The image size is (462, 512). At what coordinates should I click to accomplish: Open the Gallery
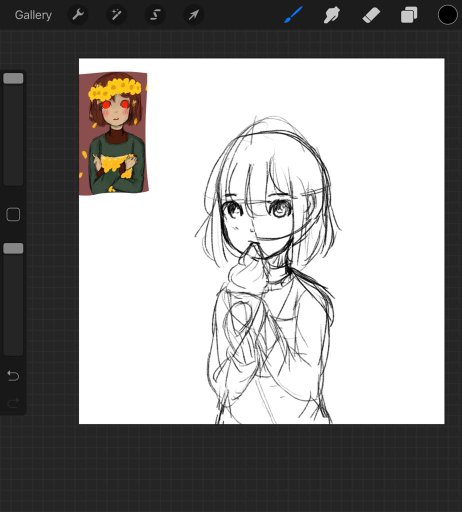click(33, 15)
